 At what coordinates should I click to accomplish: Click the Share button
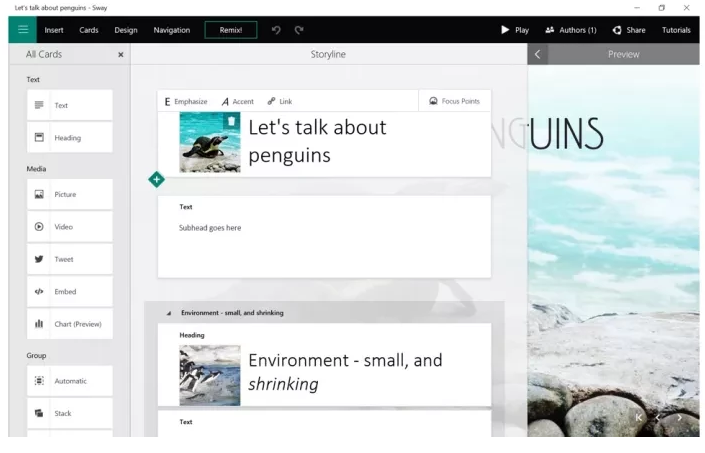[630, 30]
